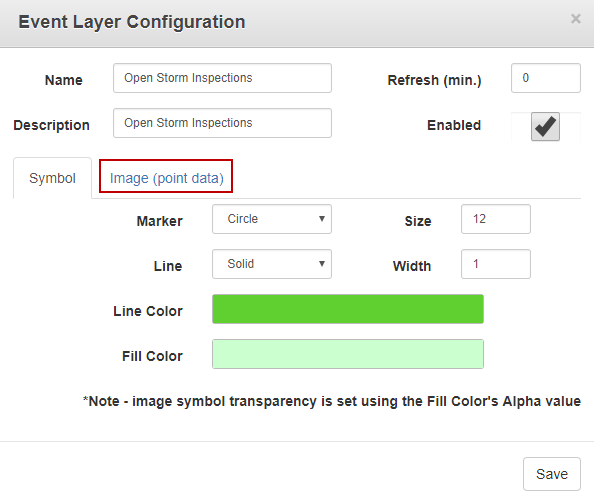The width and height of the screenshot is (594, 504).
Task: Click the Fill Color label
Action: 152,356
